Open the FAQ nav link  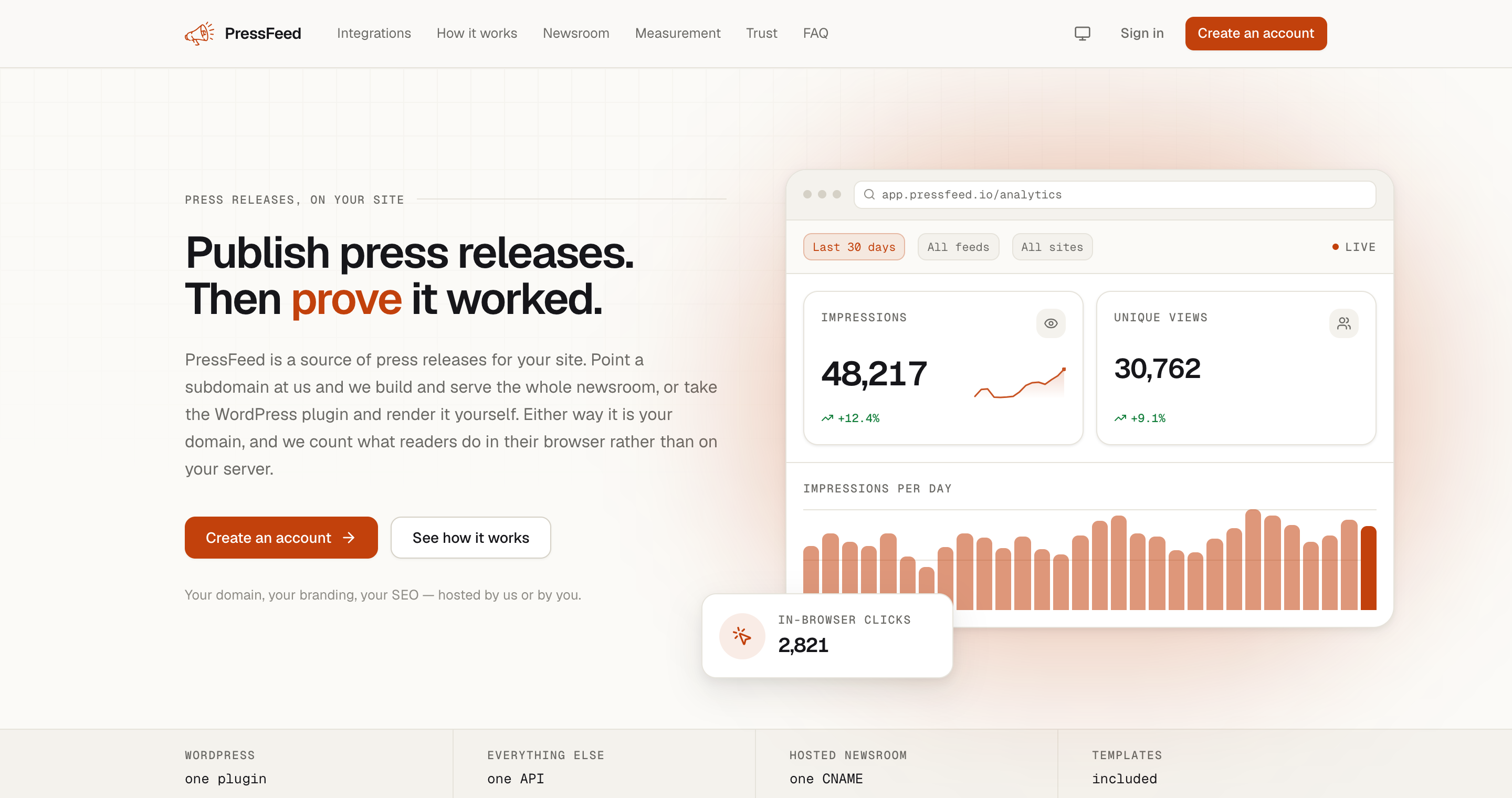[815, 34]
